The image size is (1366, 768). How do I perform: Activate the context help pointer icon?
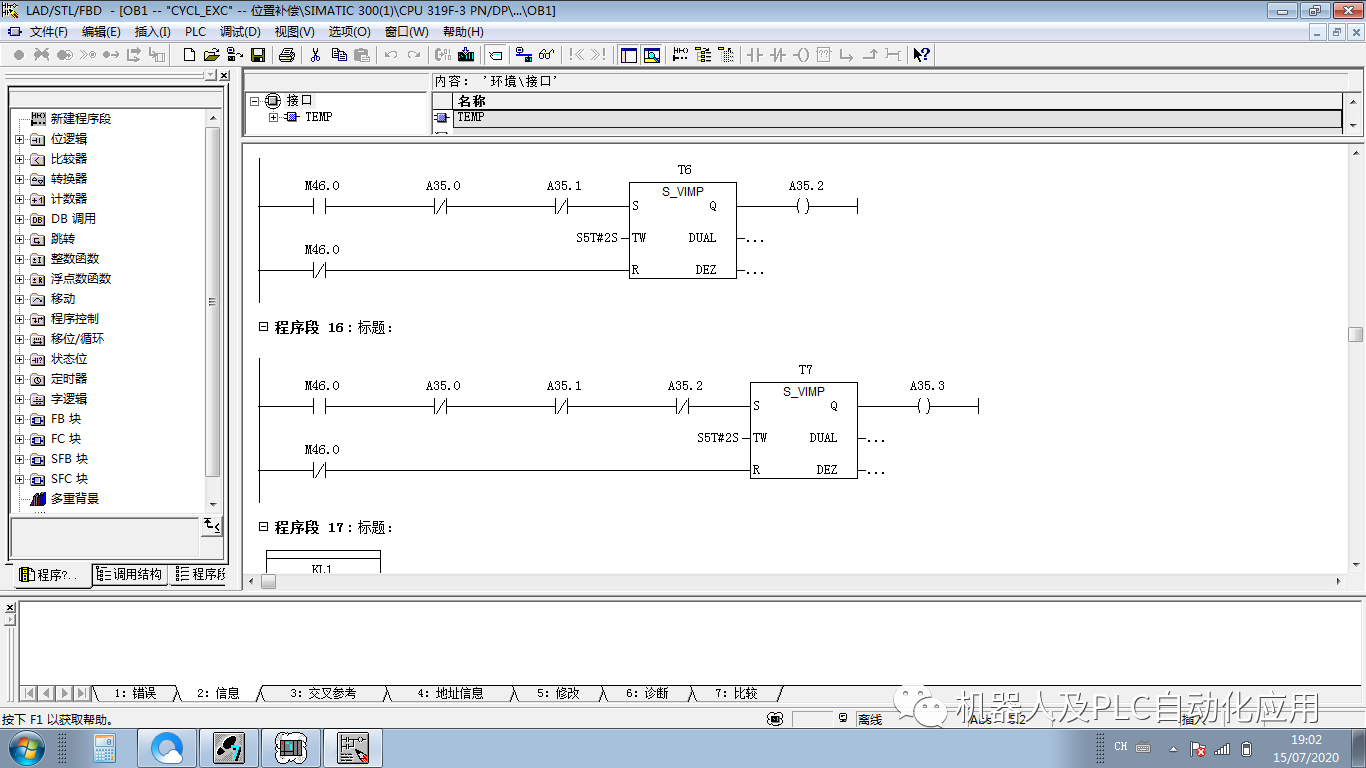tap(922, 55)
